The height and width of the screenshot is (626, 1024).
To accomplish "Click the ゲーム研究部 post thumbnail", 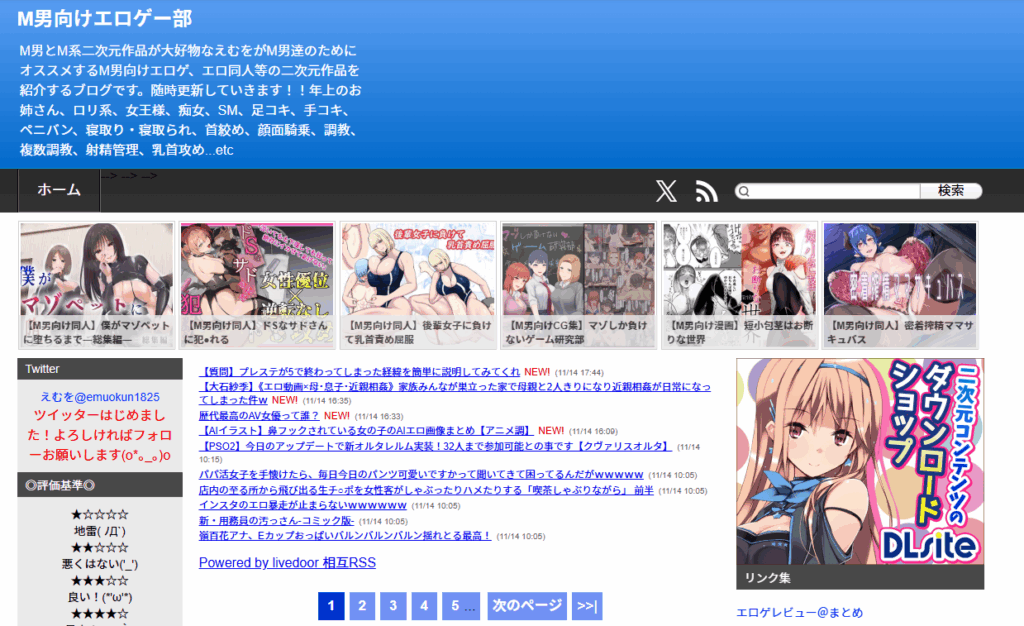I will pyautogui.click(x=578, y=284).
